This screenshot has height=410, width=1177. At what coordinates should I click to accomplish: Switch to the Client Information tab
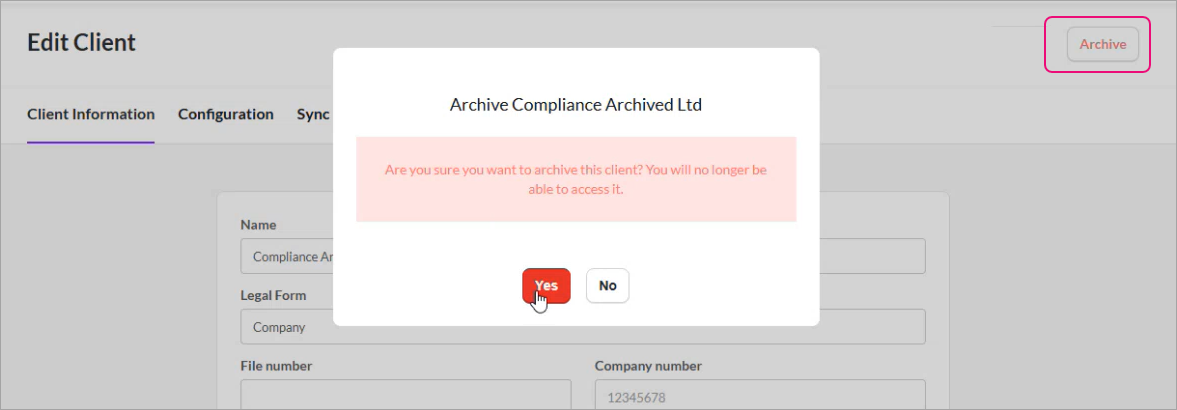(x=91, y=114)
